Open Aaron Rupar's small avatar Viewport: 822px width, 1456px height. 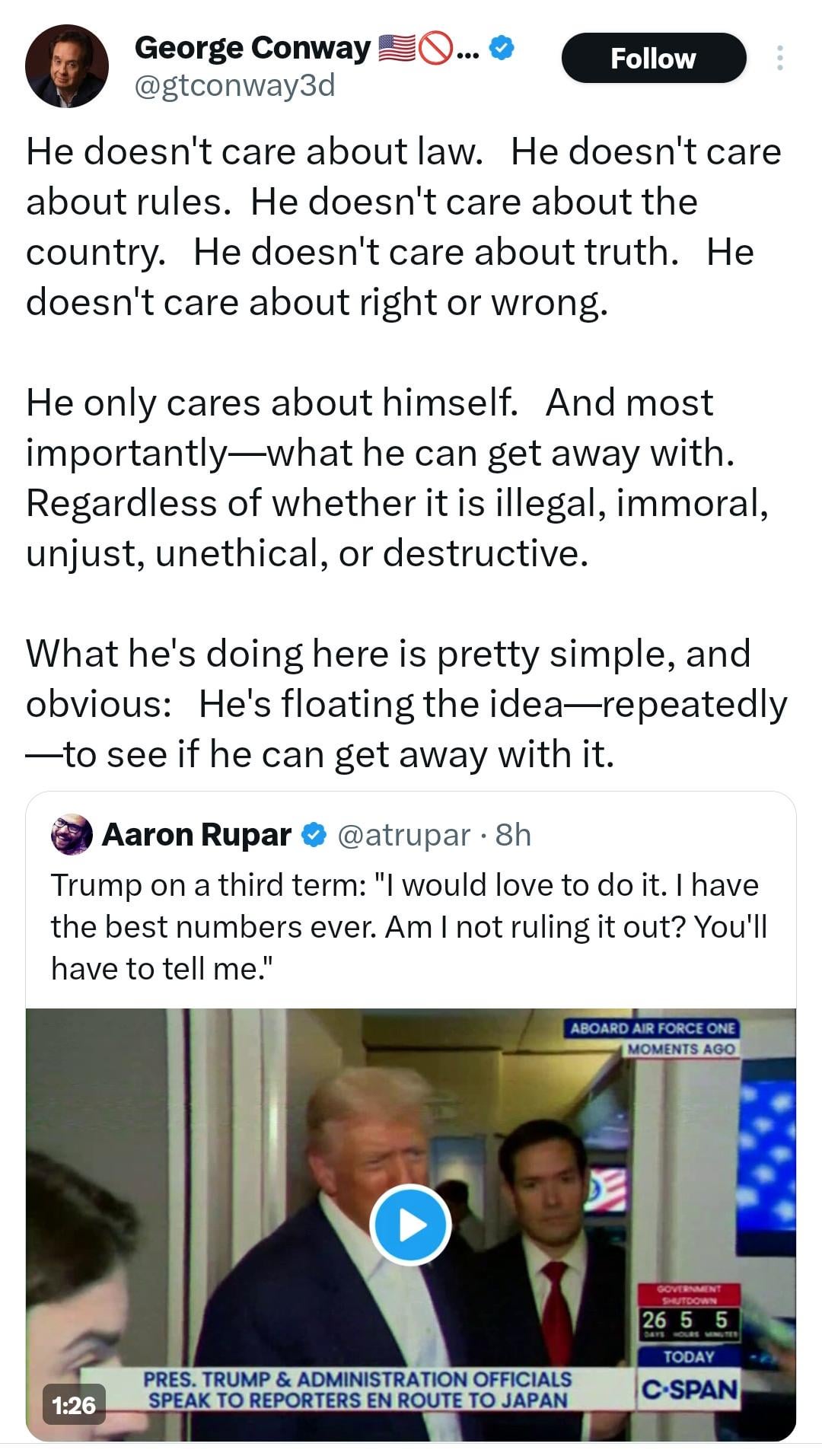click(x=72, y=834)
